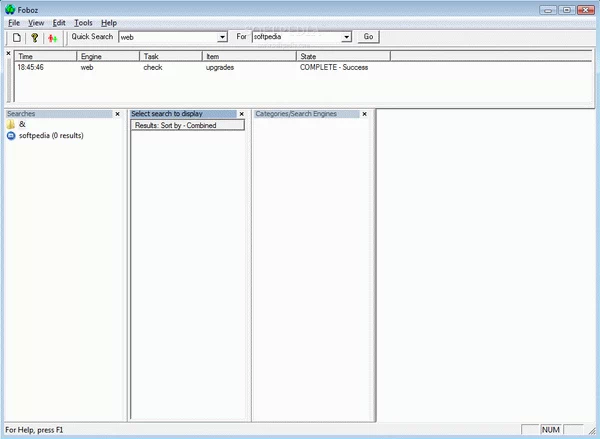This screenshot has width=600, height=439.
Task: Open the Help menu
Action: pyautogui.click(x=109, y=23)
